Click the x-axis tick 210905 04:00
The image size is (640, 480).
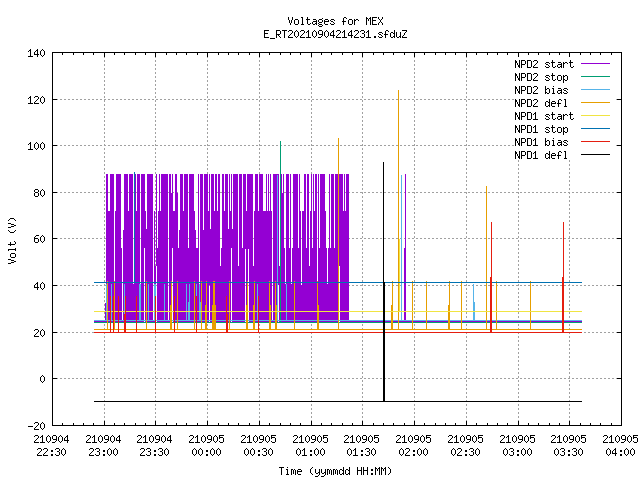[620, 446]
